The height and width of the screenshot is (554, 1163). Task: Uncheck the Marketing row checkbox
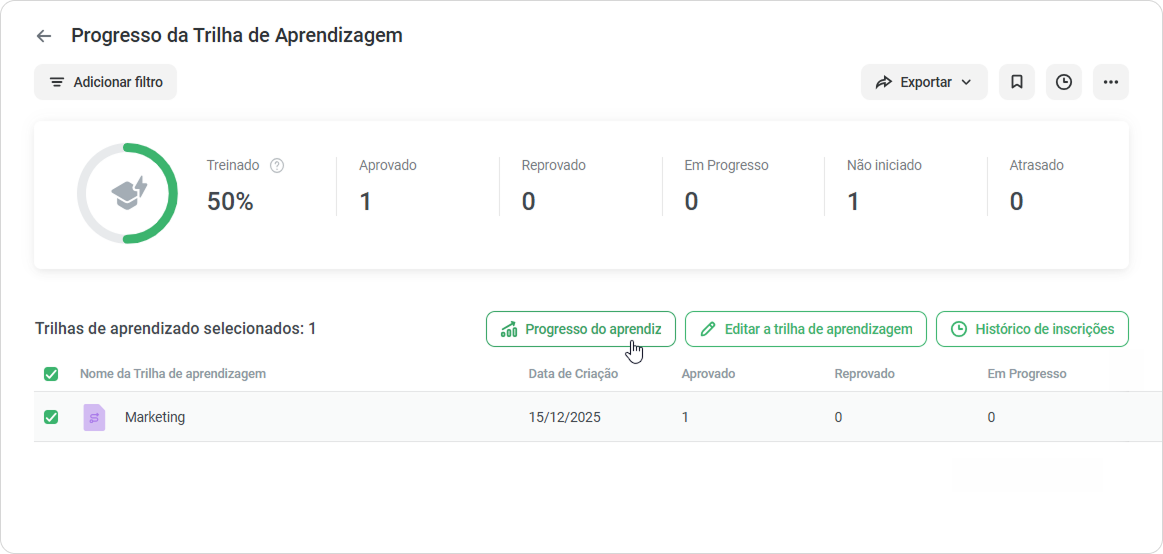pyautogui.click(x=51, y=418)
